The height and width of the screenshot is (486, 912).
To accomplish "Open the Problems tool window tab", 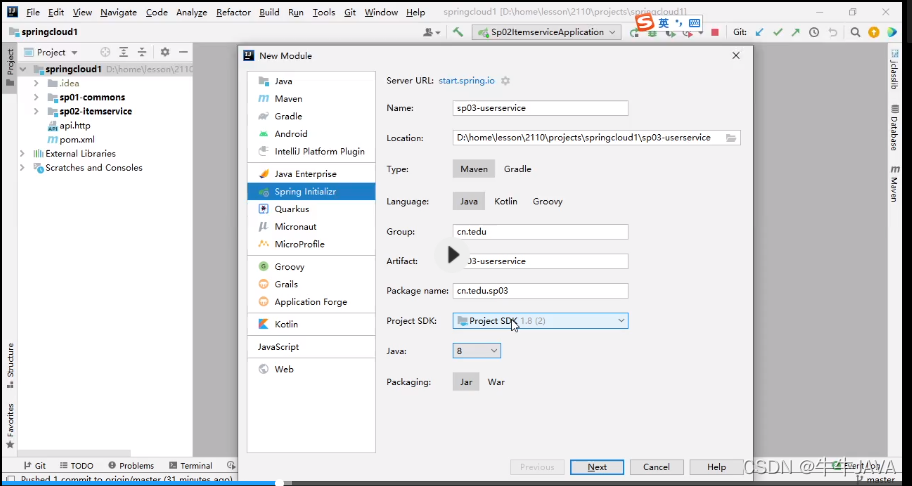I will 131,466.
